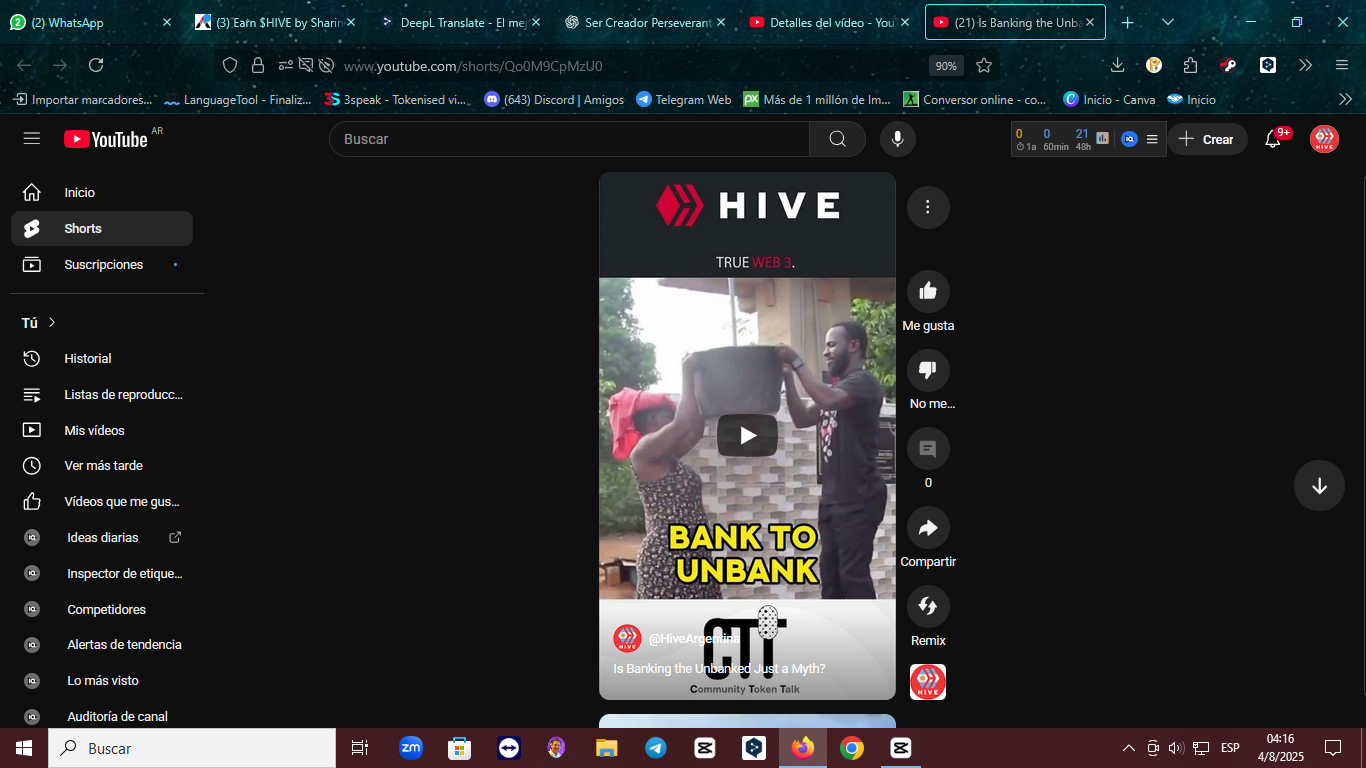
Task: Switch to the WhatsApp tab
Action: tap(91, 22)
